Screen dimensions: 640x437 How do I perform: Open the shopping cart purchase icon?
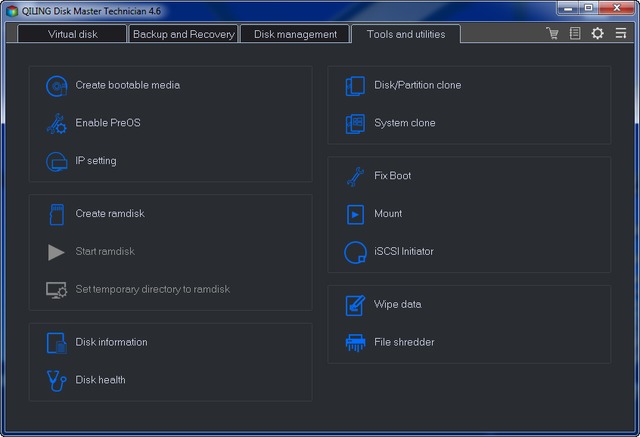tap(552, 34)
